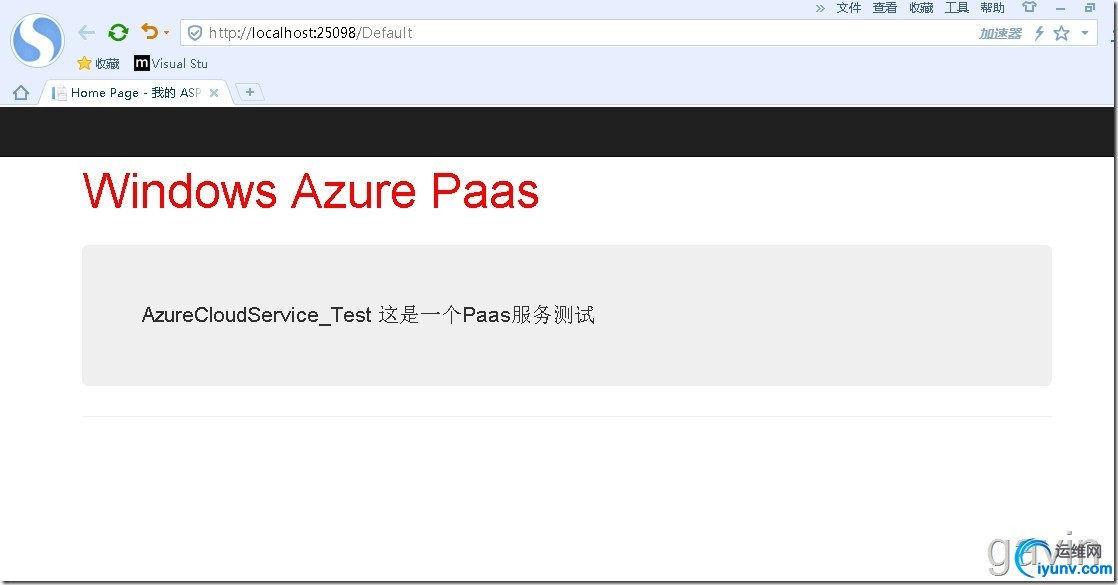This screenshot has height=585, width=1118.
Task: Bookmark this page with the star outline icon
Action: tap(1062, 33)
